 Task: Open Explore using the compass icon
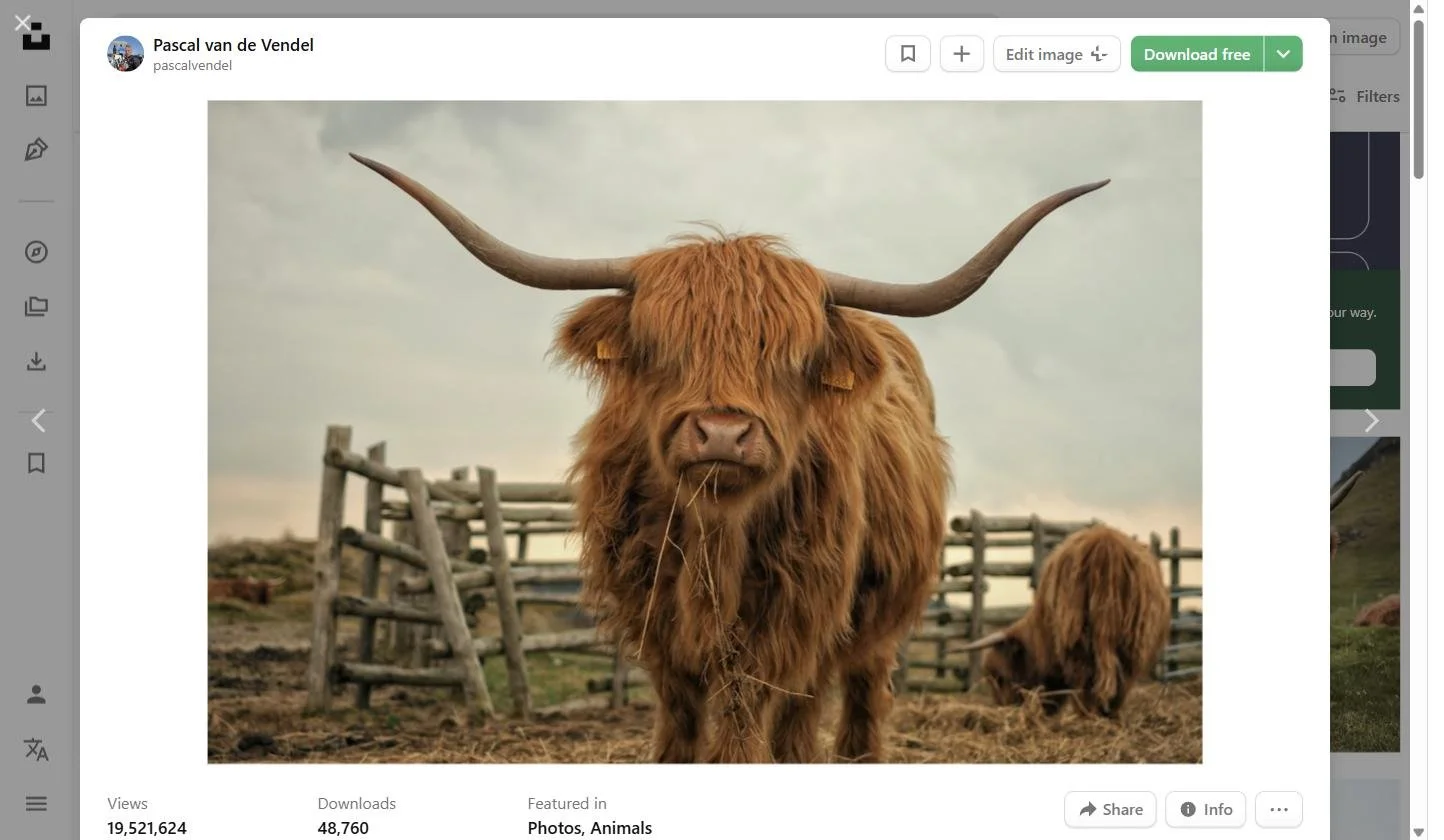[36, 251]
